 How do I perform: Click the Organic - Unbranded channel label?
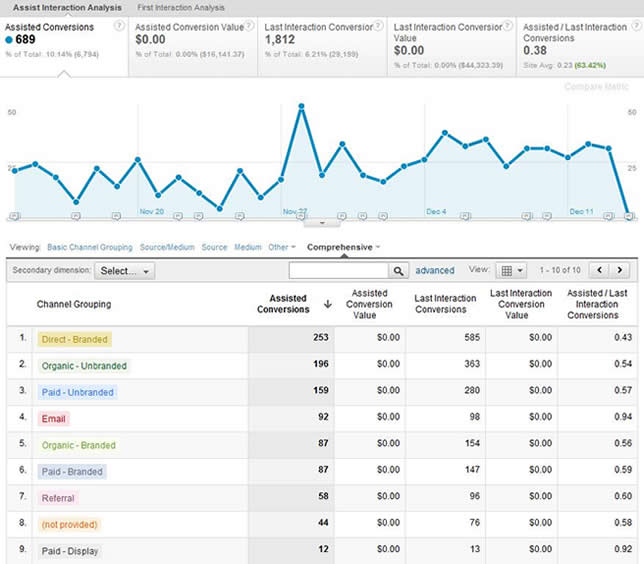click(84, 366)
